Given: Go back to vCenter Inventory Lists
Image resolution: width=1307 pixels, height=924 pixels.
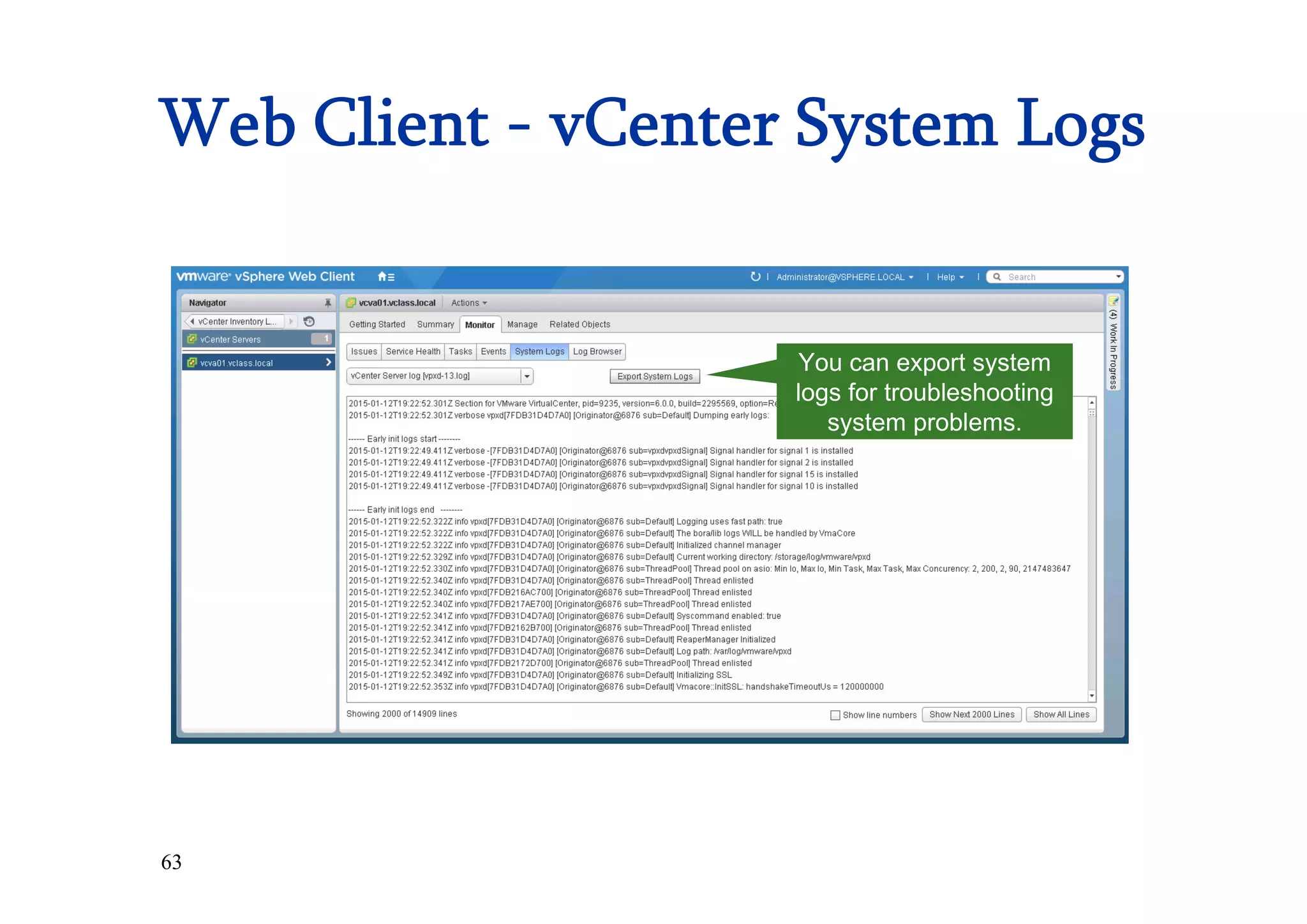Looking at the screenshot, I should coord(234,322).
